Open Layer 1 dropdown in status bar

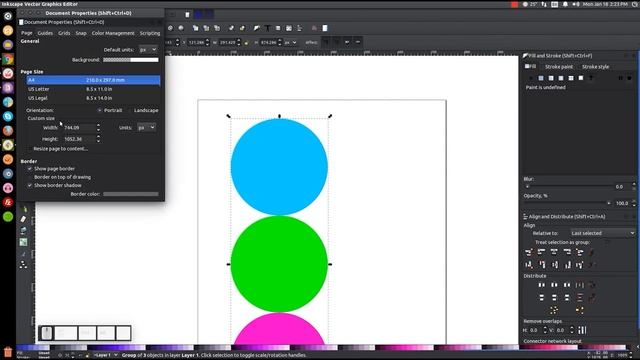click(x=106, y=355)
